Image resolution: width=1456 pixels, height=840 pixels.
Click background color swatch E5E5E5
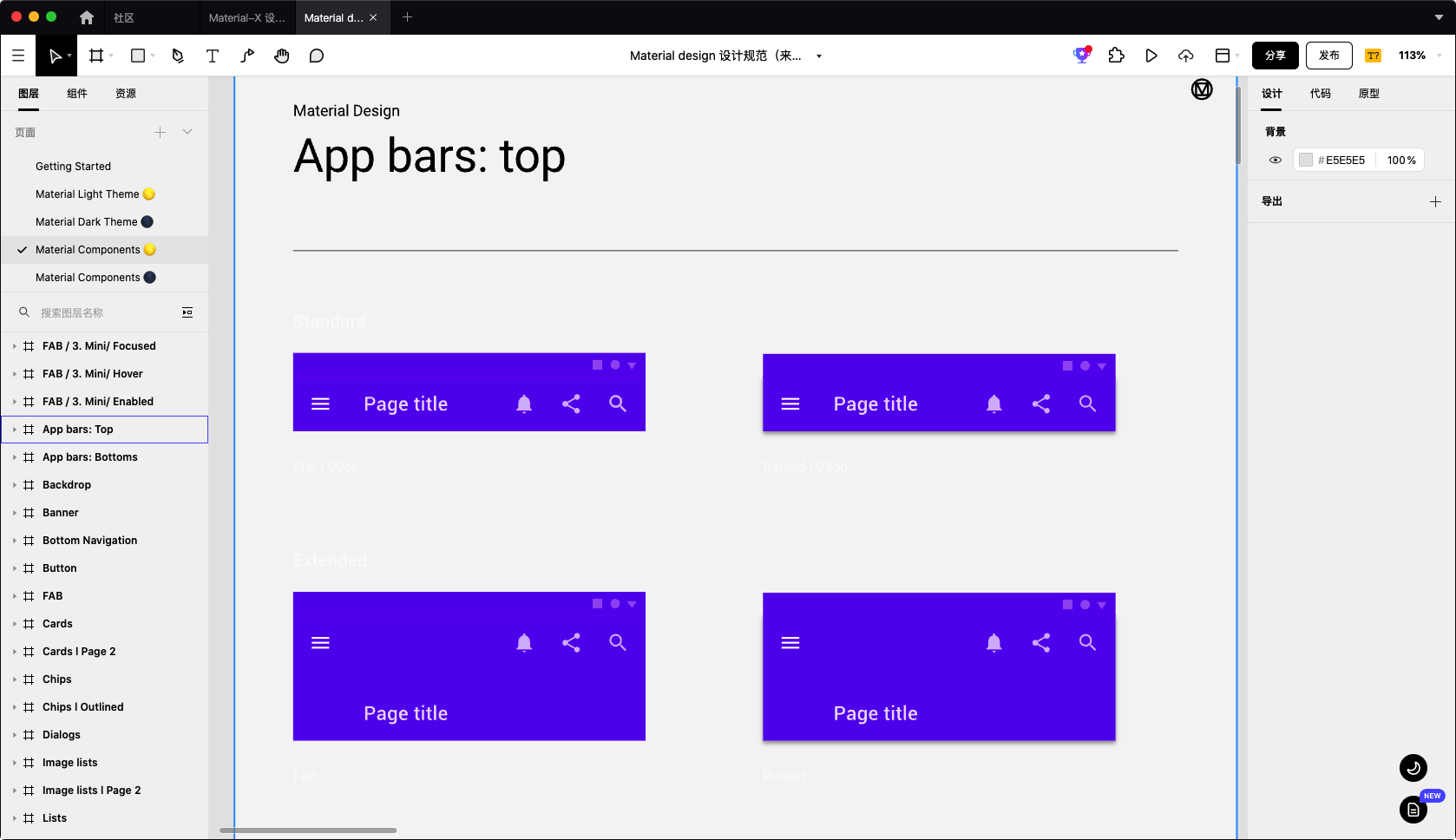[1305, 160]
